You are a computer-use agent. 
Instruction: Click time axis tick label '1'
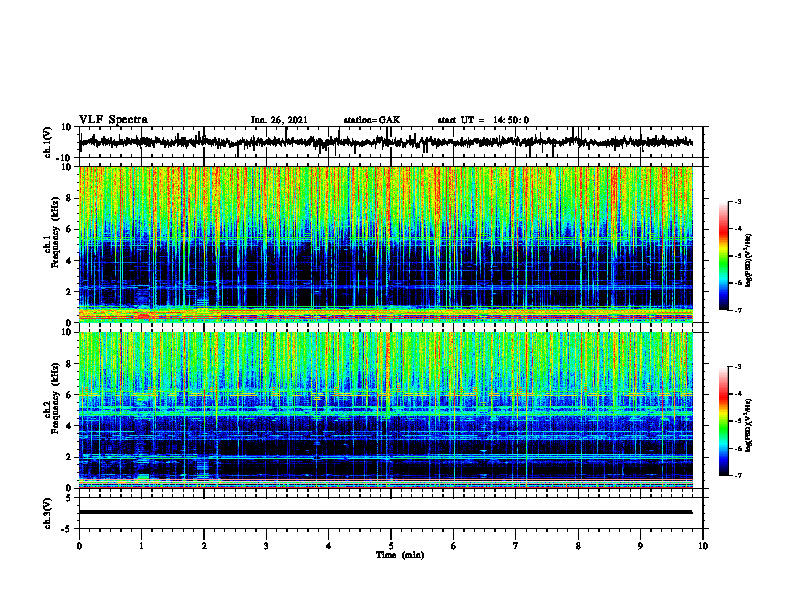[x=141, y=546]
